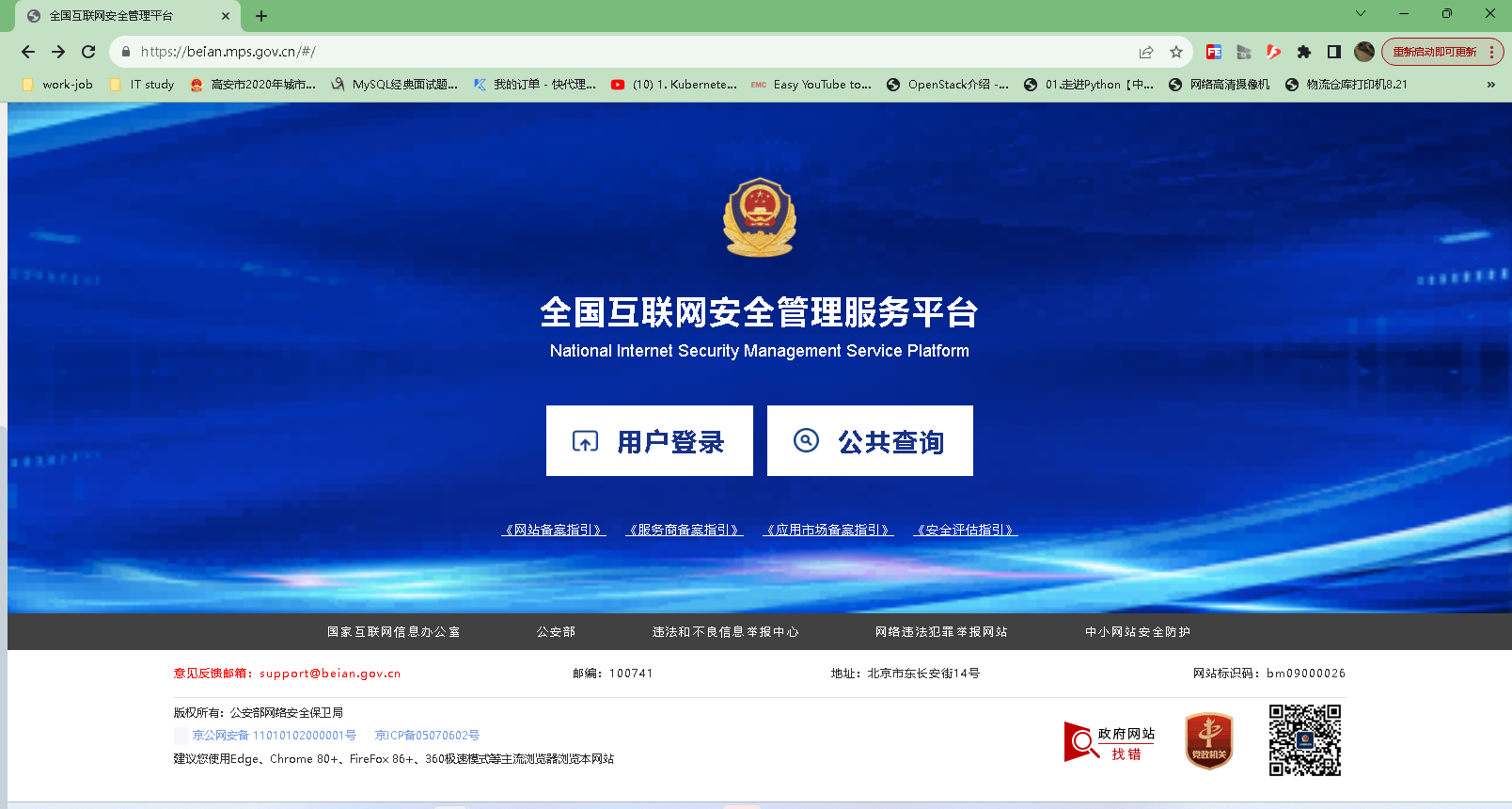This screenshot has height=809, width=1512.
Task: Expand the hidden bookmarks overflow
Action: [1490, 85]
